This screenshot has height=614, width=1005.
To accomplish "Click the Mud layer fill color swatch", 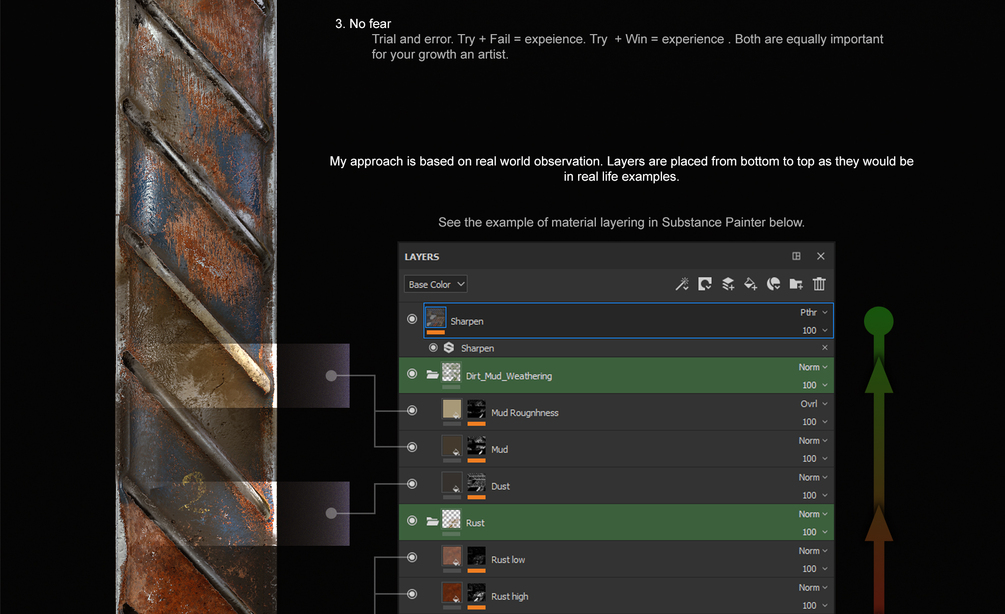I will [x=451, y=446].
